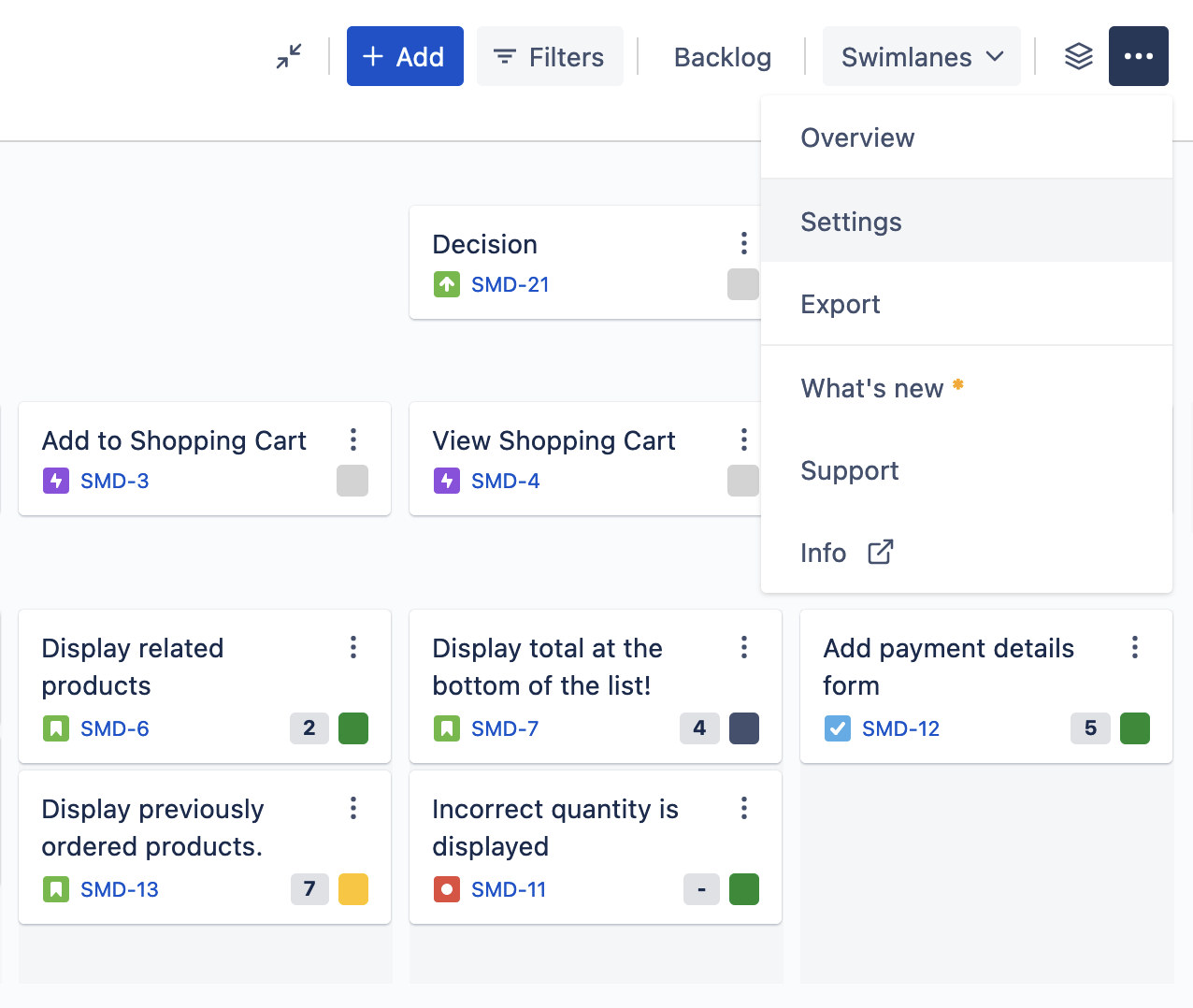Viewport: 1193px width, 1008px height.
Task: Click the collapse fullscreen arrows icon
Action: 289,56
